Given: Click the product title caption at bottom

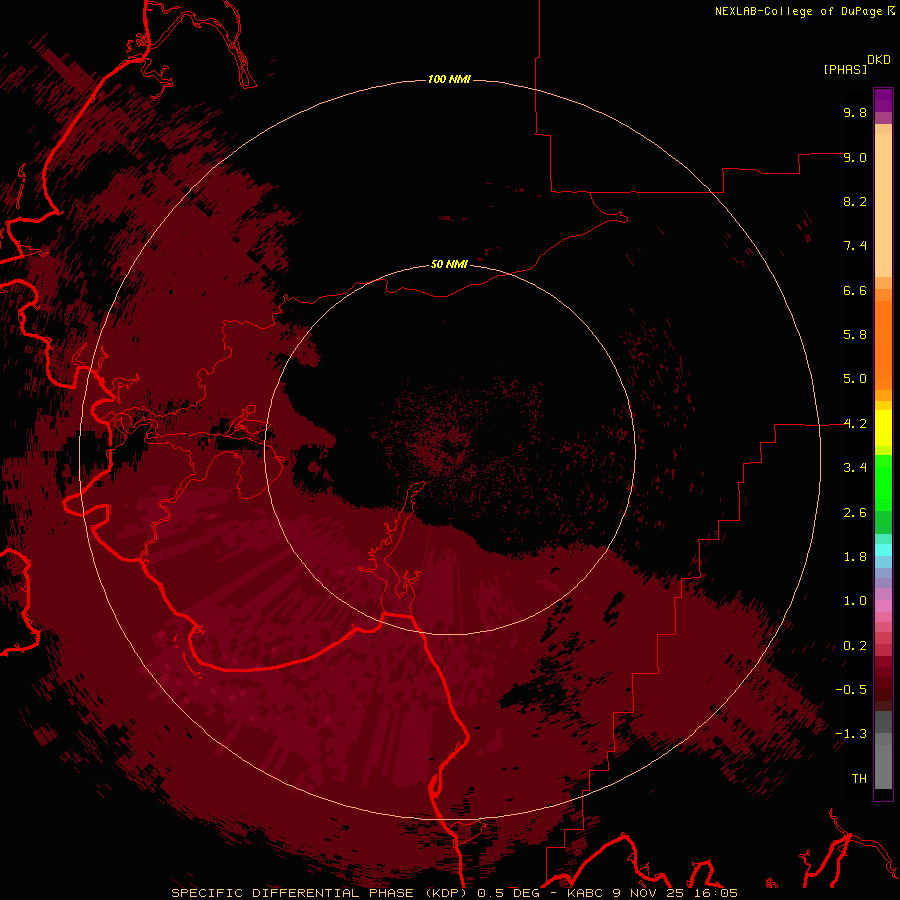Looking at the screenshot, I should 455,893.
